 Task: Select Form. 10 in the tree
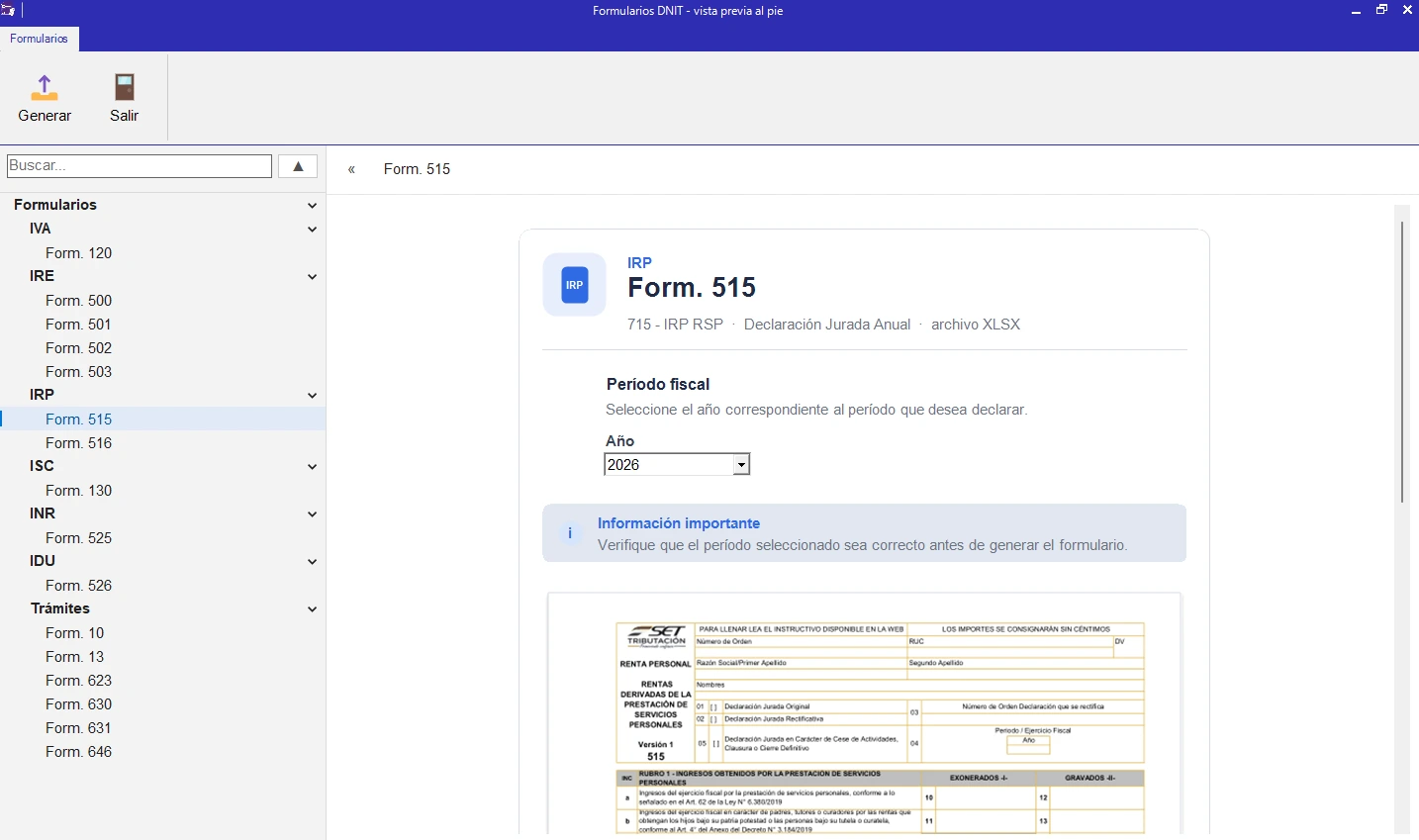click(74, 633)
